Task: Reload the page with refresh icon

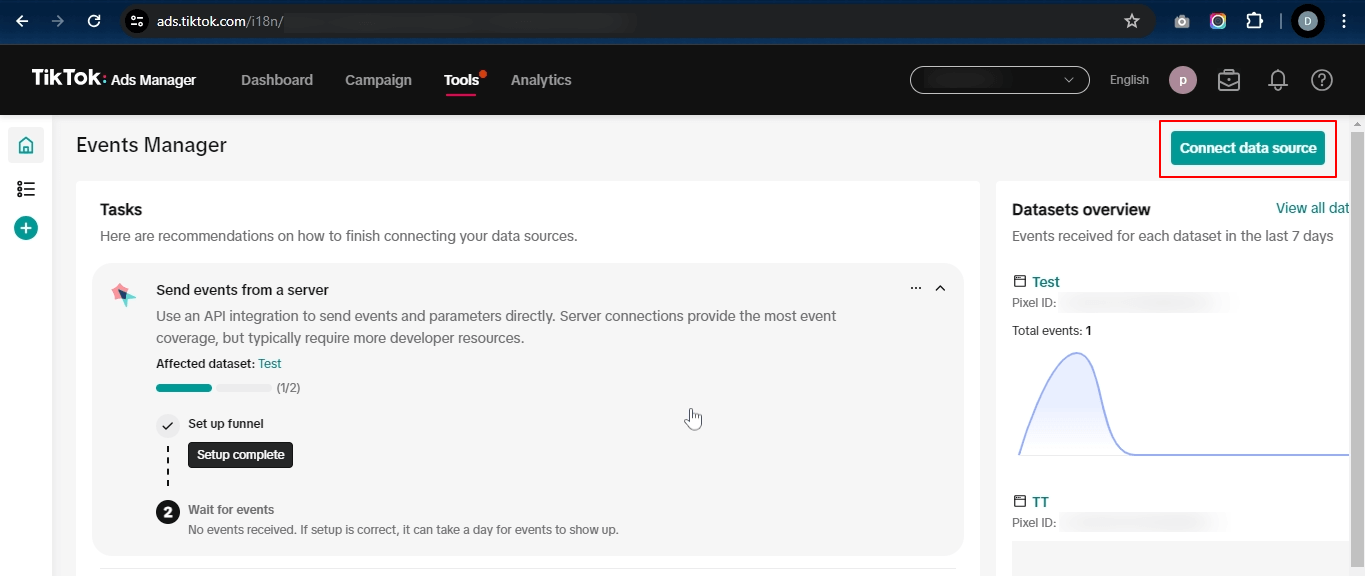Action: 94,21
